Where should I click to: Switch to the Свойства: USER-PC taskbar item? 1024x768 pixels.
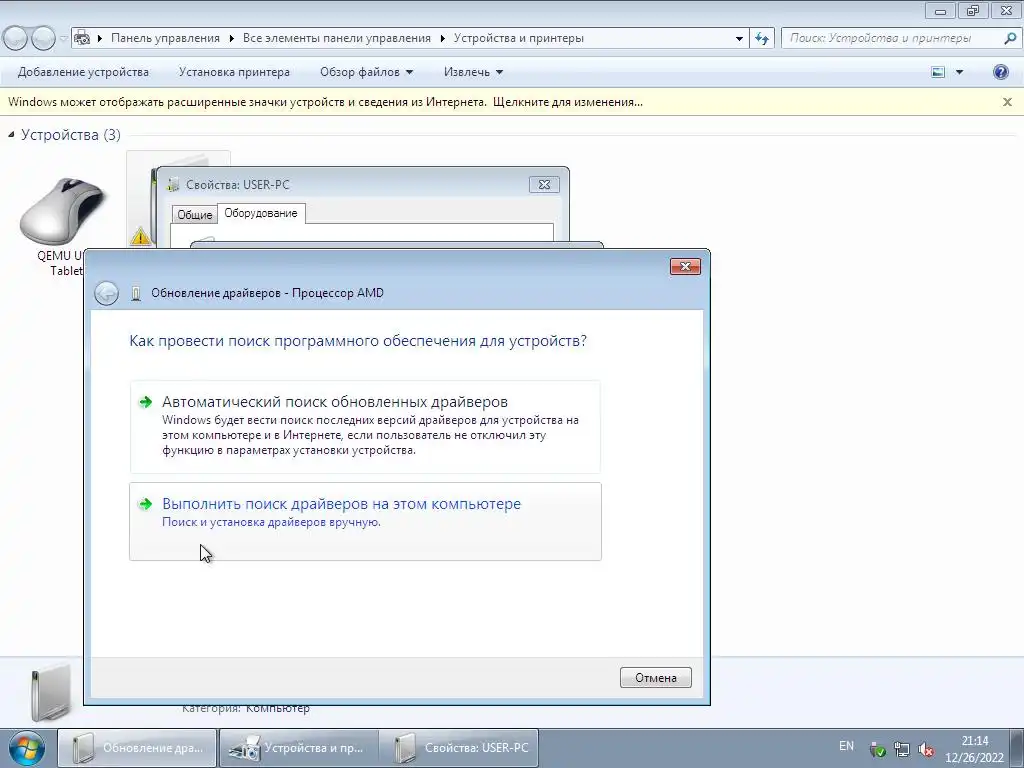[x=460, y=748]
